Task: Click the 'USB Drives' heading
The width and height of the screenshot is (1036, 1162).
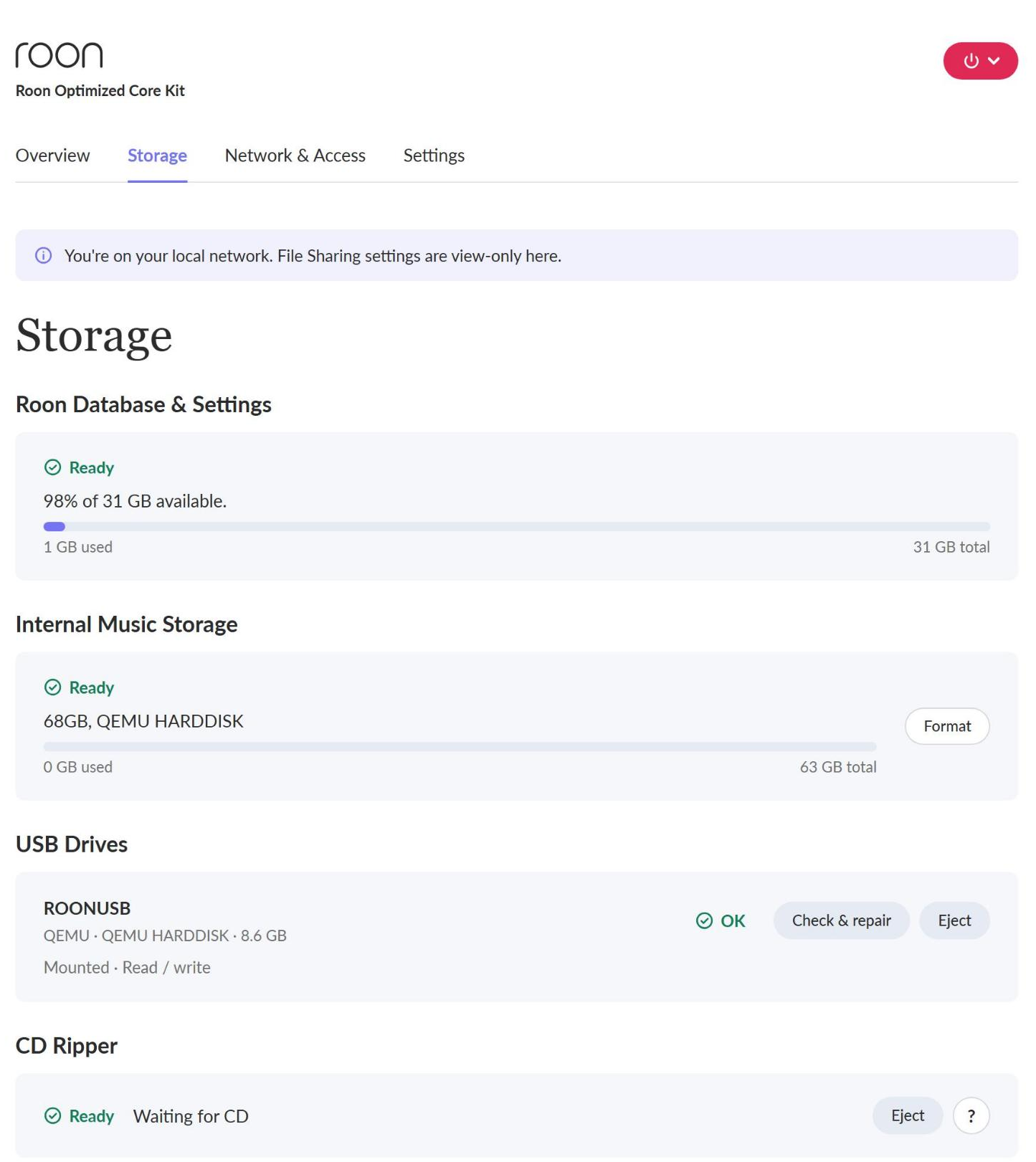Action: tap(72, 845)
